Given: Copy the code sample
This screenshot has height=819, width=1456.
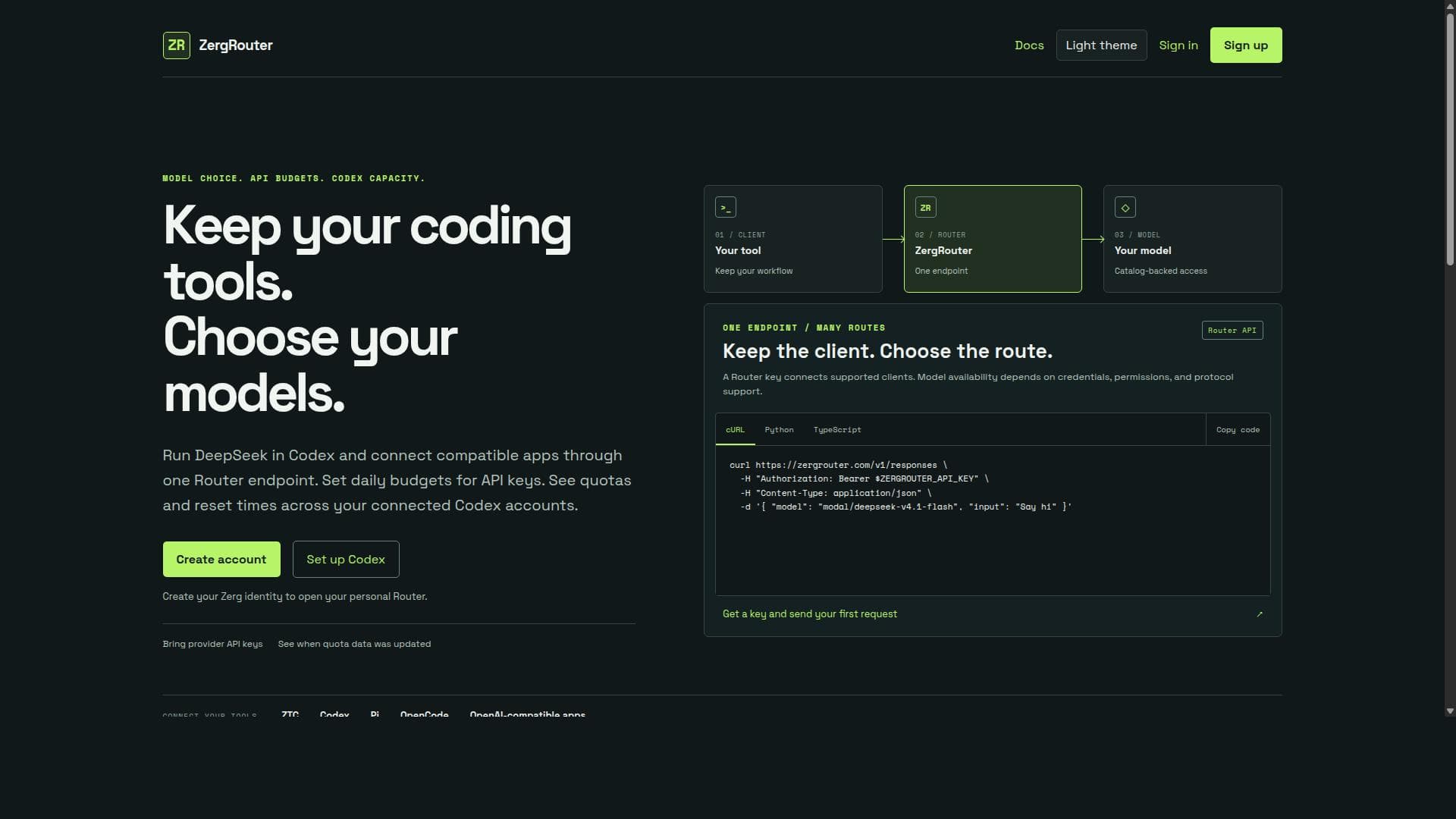Looking at the screenshot, I should (x=1238, y=430).
